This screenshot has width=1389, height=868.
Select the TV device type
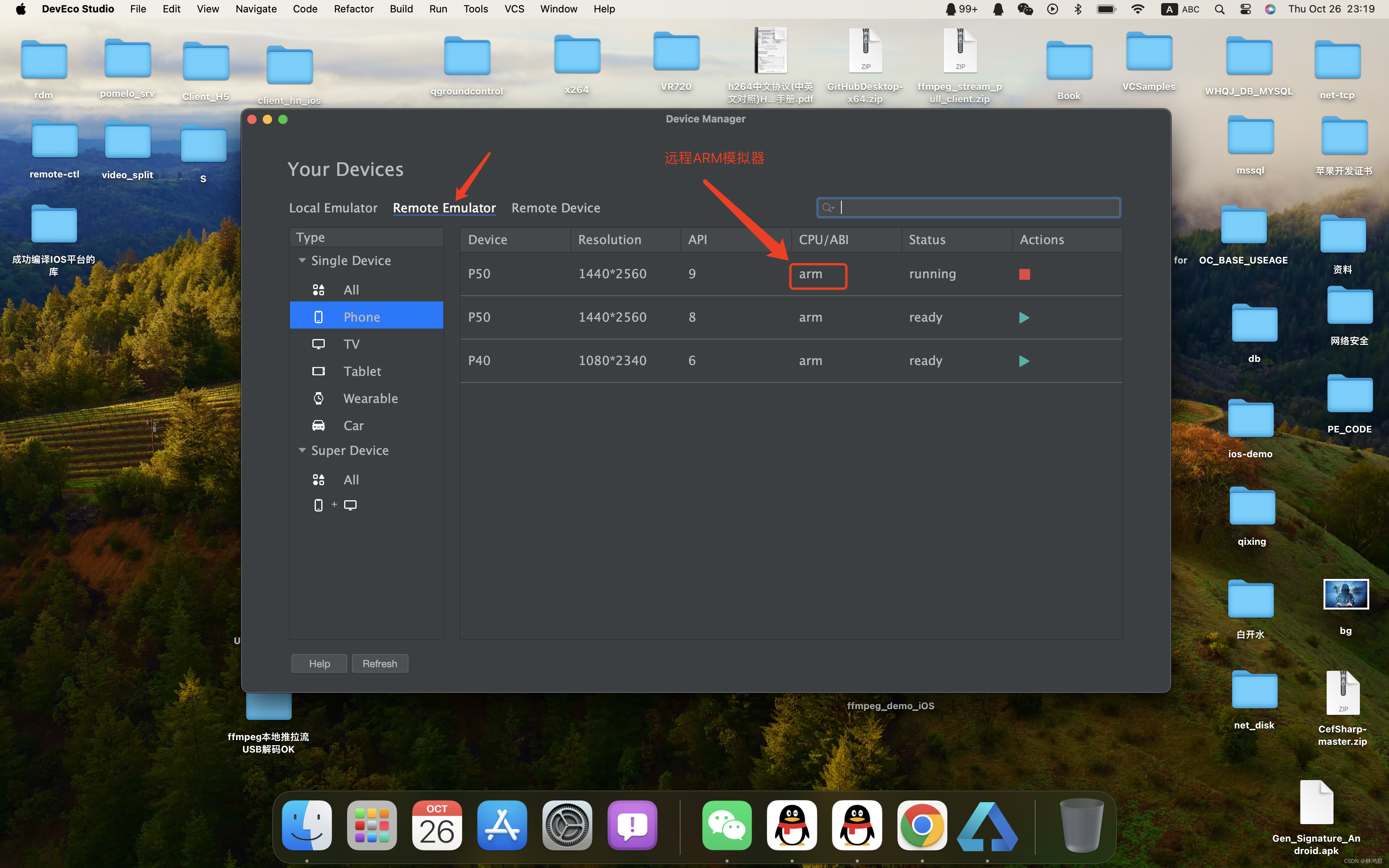[x=351, y=344]
